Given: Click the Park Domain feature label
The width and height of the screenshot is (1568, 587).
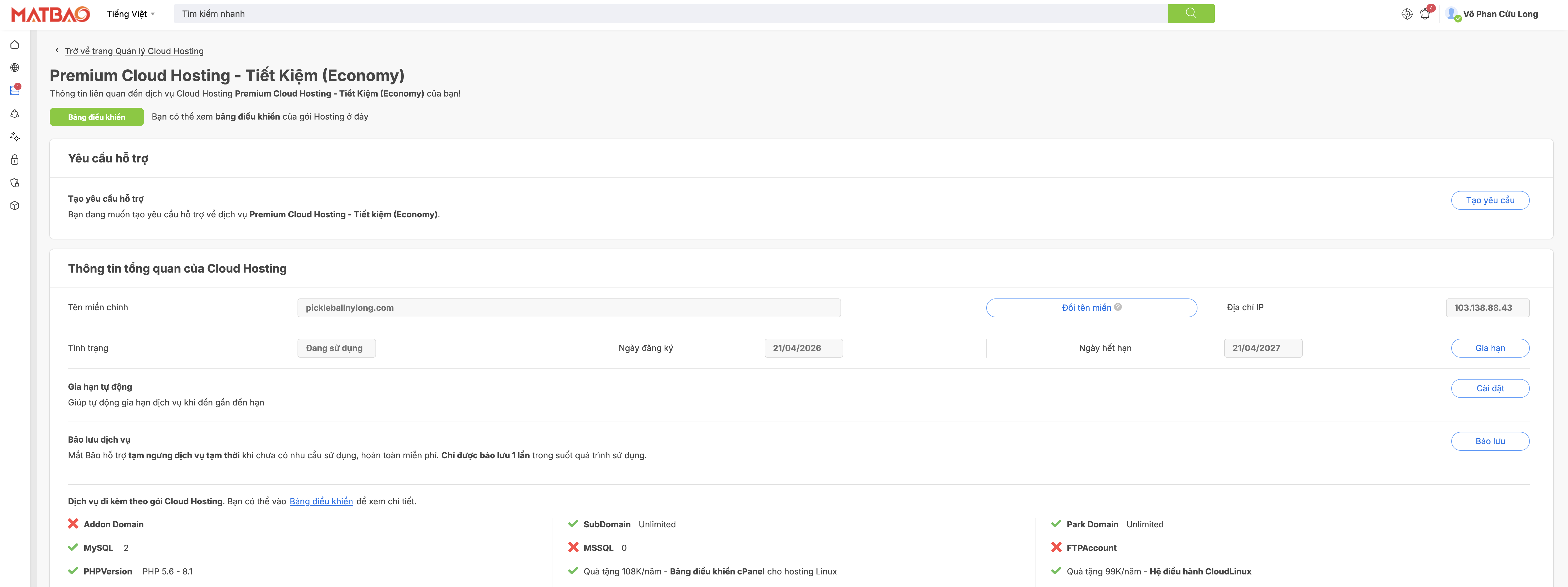Looking at the screenshot, I should [x=1093, y=524].
